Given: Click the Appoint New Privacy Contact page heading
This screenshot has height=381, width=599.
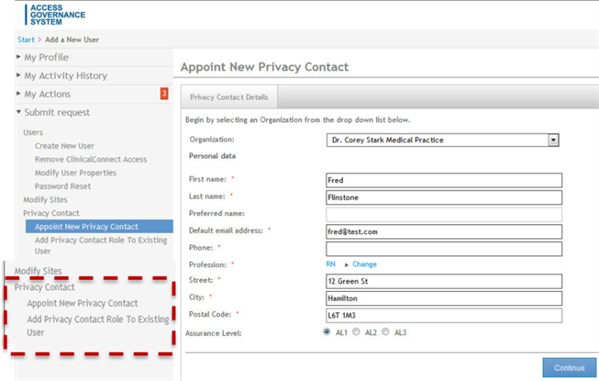Looking at the screenshot, I should click(x=264, y=67).
